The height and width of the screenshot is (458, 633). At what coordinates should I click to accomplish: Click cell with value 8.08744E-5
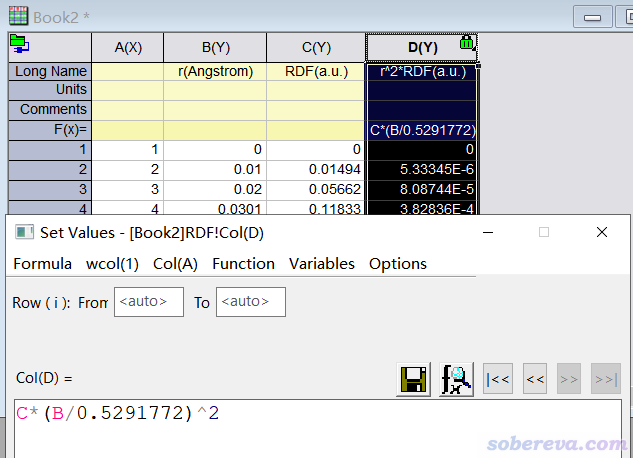[422, 190]
